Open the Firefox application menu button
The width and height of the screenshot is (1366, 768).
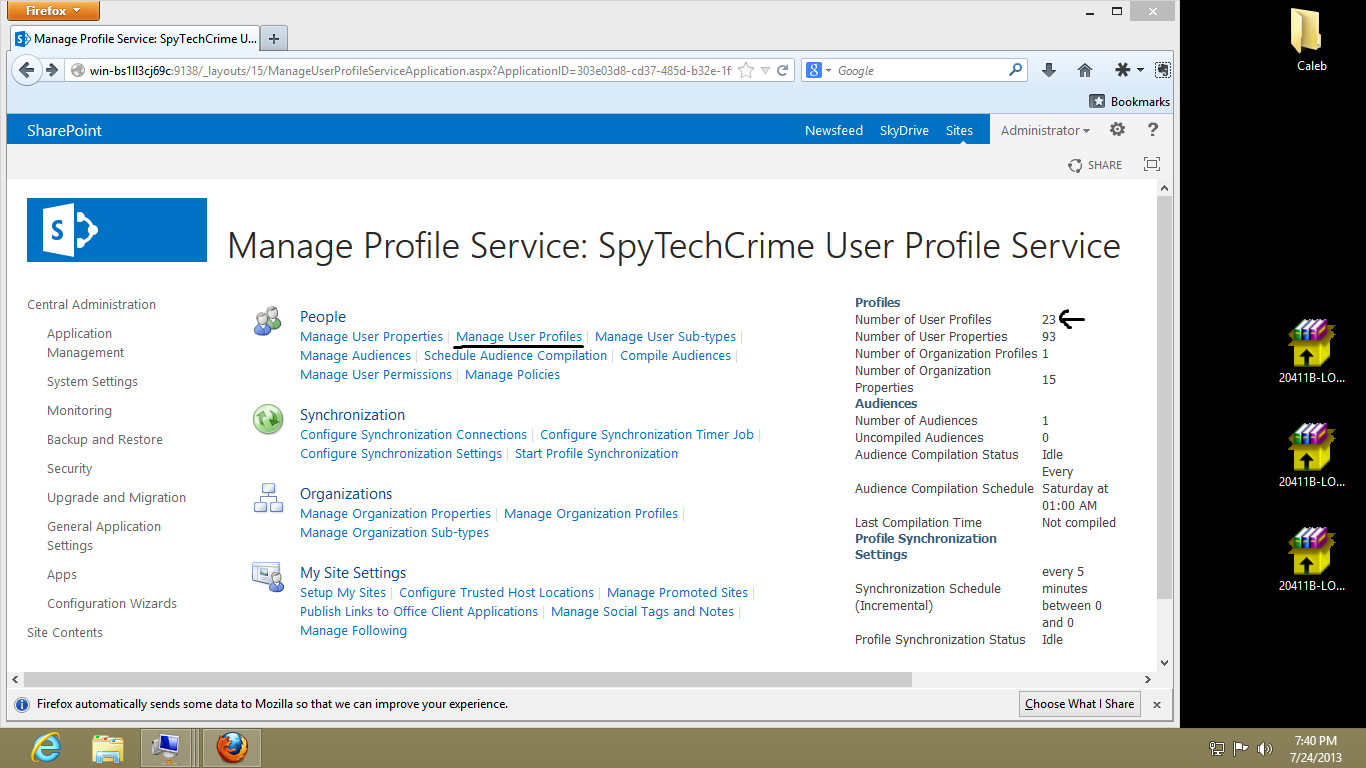[54, 11]
